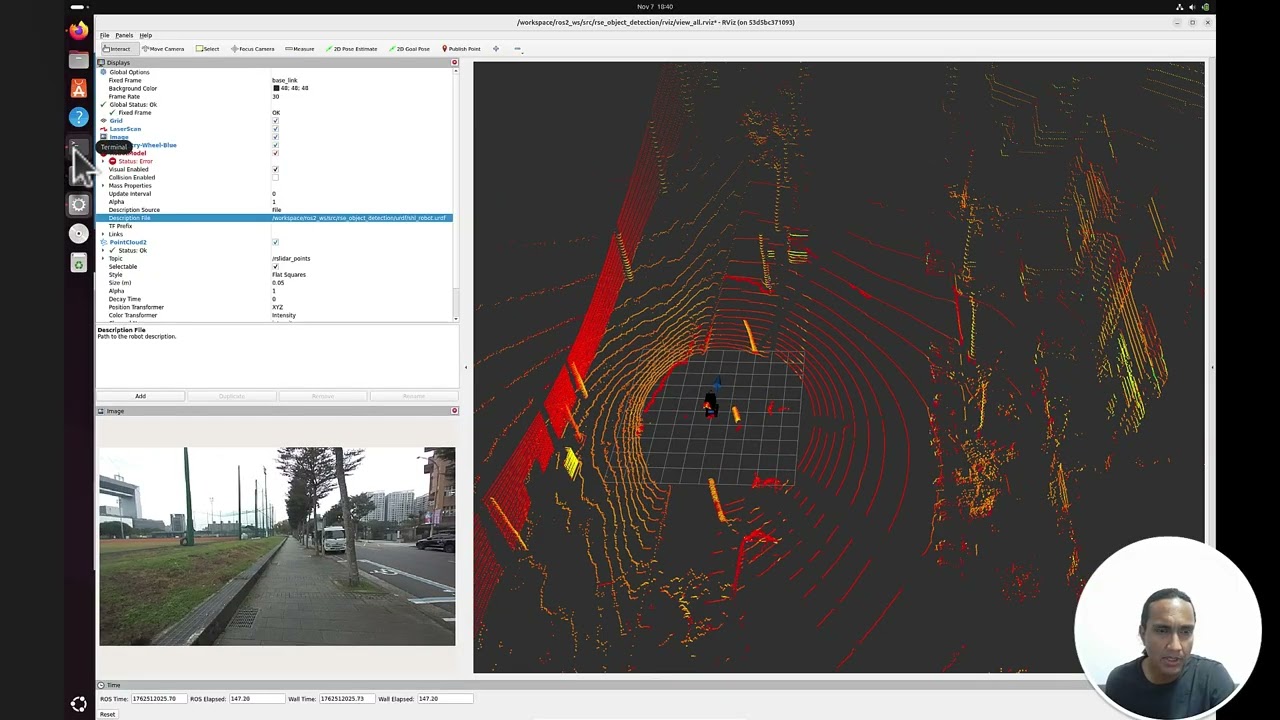Viewport: 1280px width, 720px height.
Task: Uncheck the Visual Enabled checkbox
Action: [275, 169]
